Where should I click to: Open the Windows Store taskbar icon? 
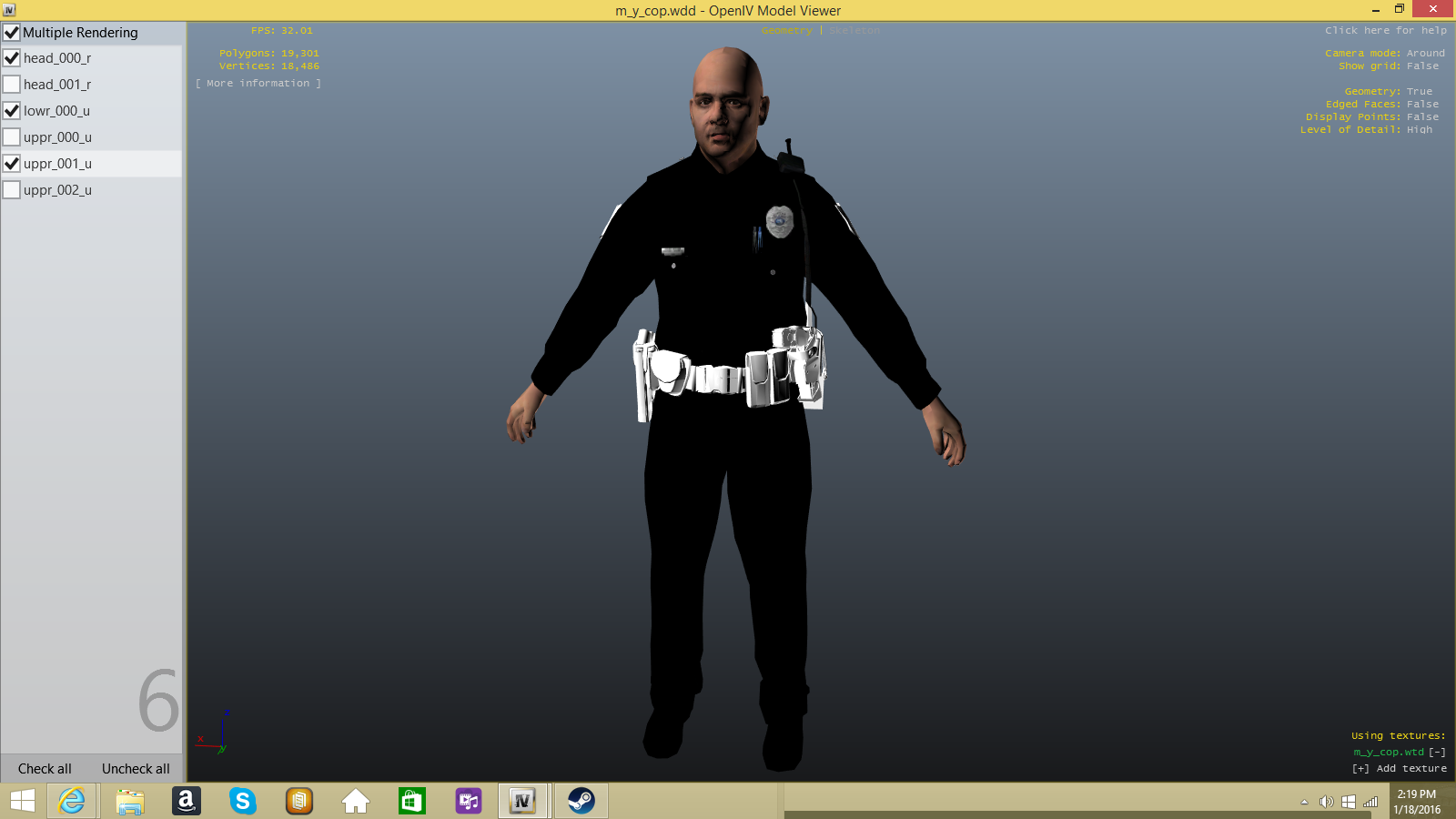(411, 801)
